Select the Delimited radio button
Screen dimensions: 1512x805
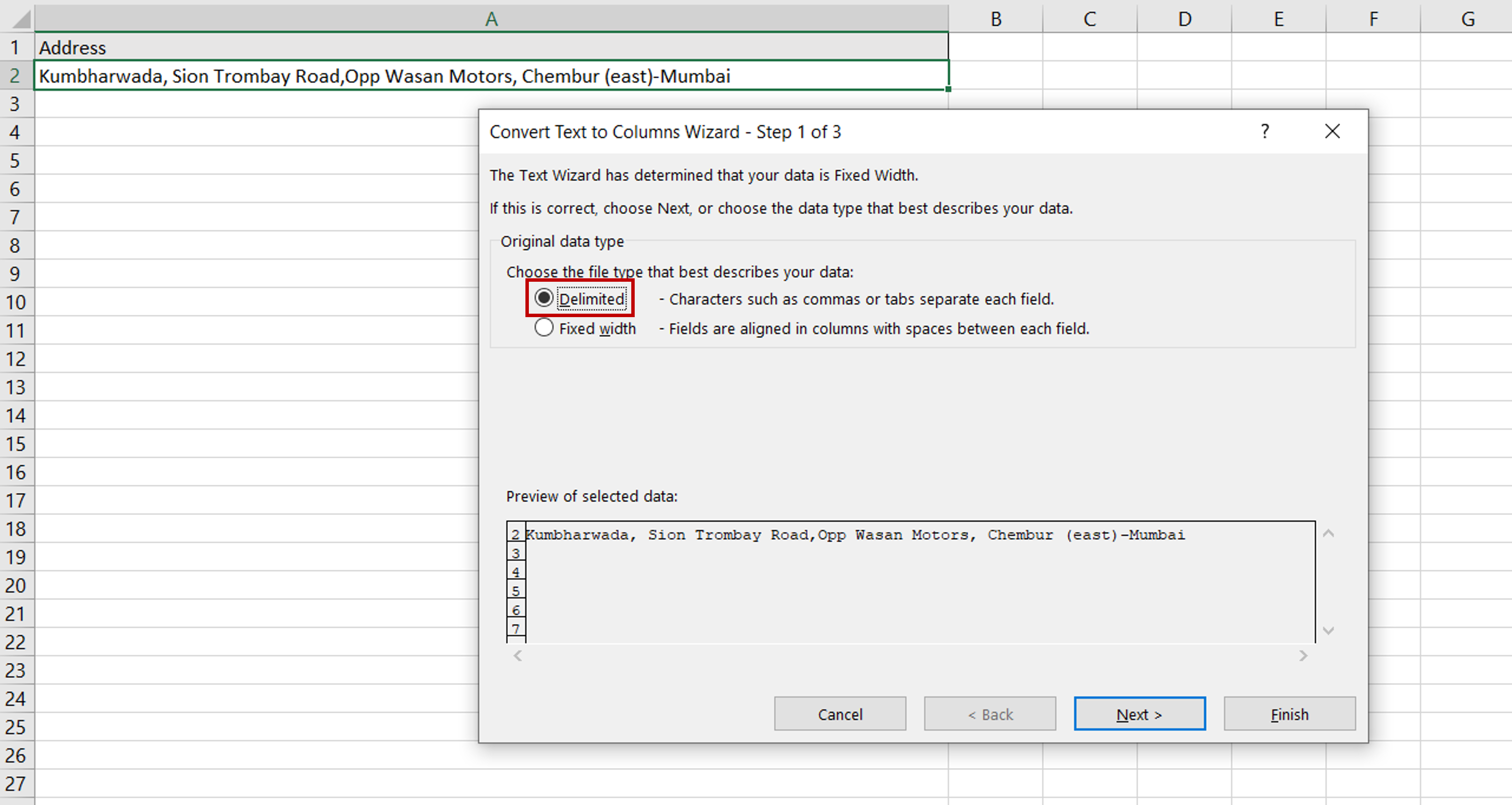[544, 298]
